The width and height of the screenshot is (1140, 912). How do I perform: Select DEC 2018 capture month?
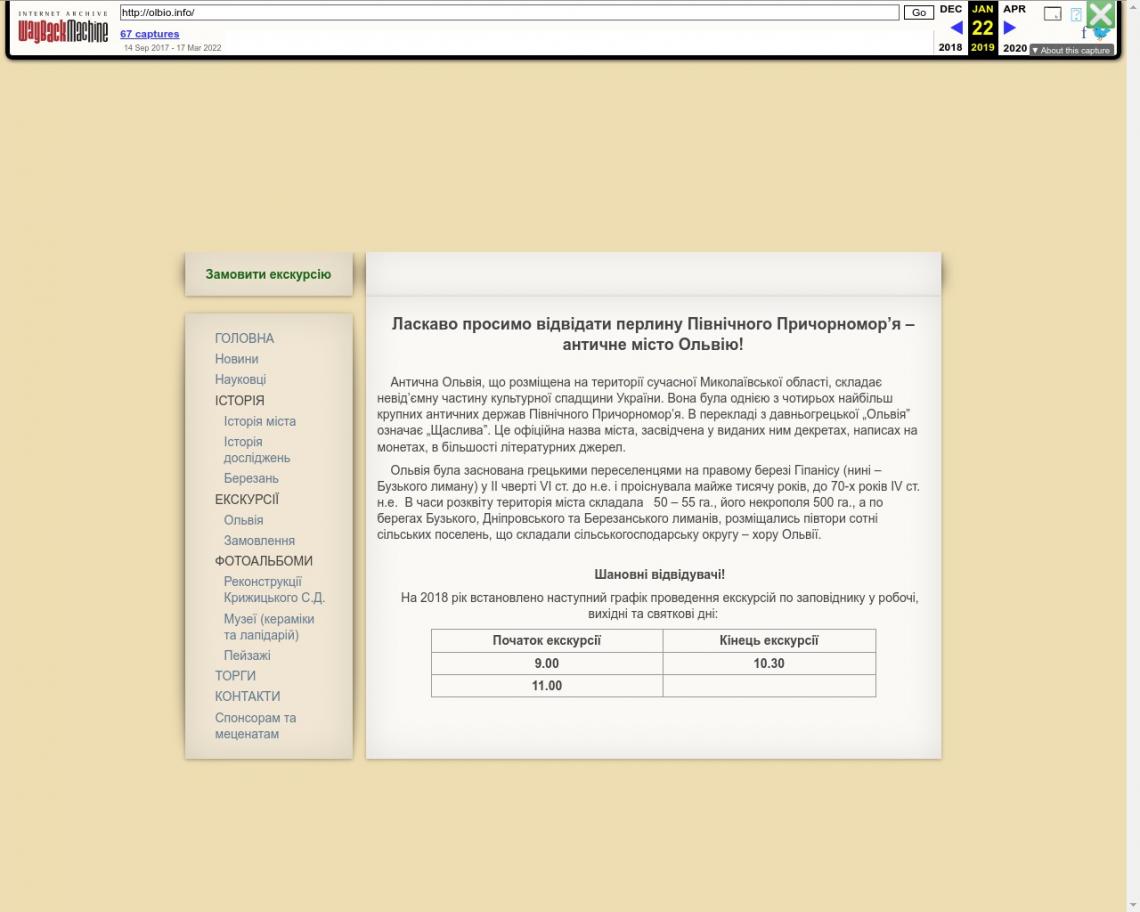coord(950,9)
